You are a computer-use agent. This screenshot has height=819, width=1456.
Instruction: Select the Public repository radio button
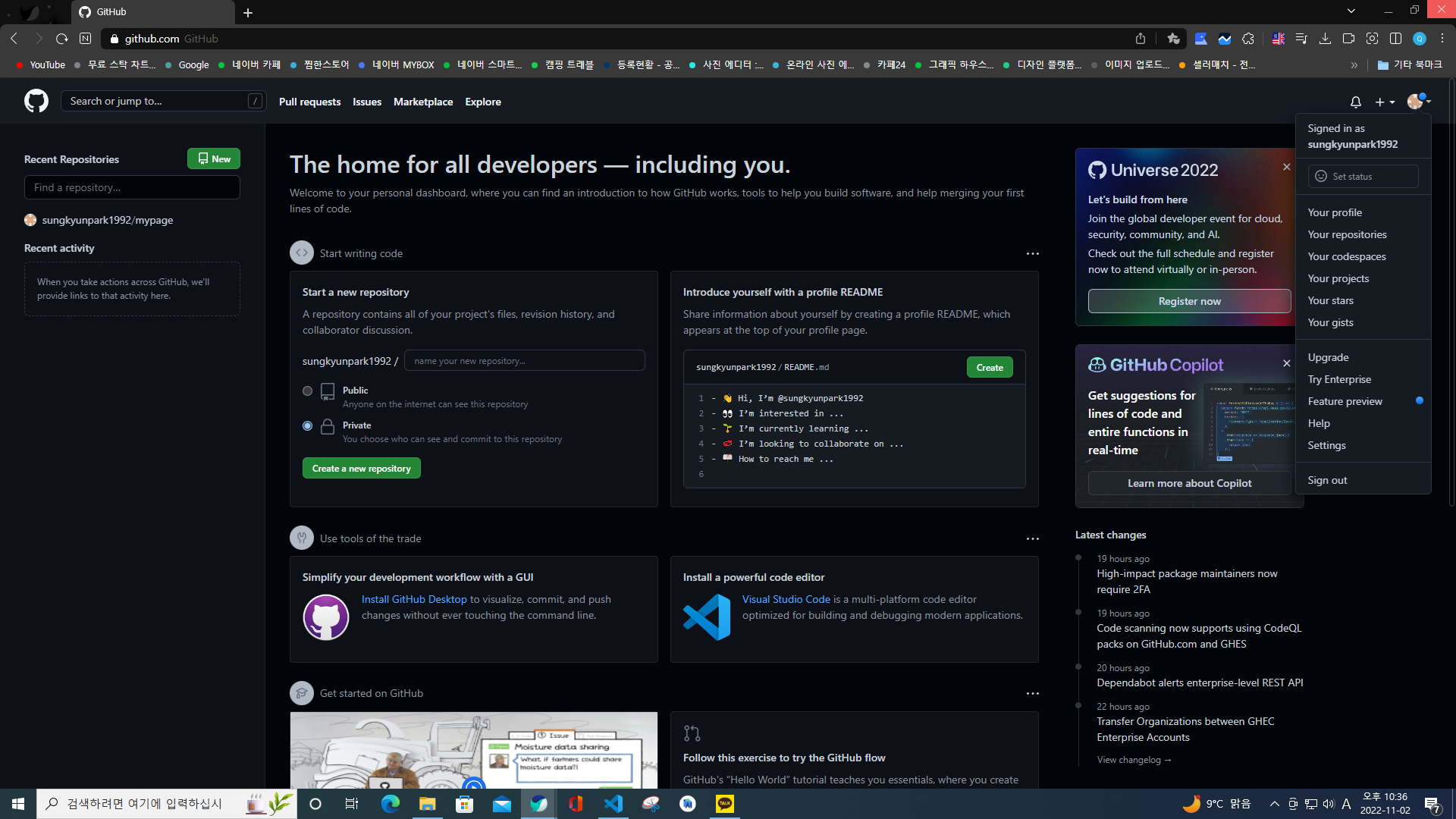coord(307,391)
